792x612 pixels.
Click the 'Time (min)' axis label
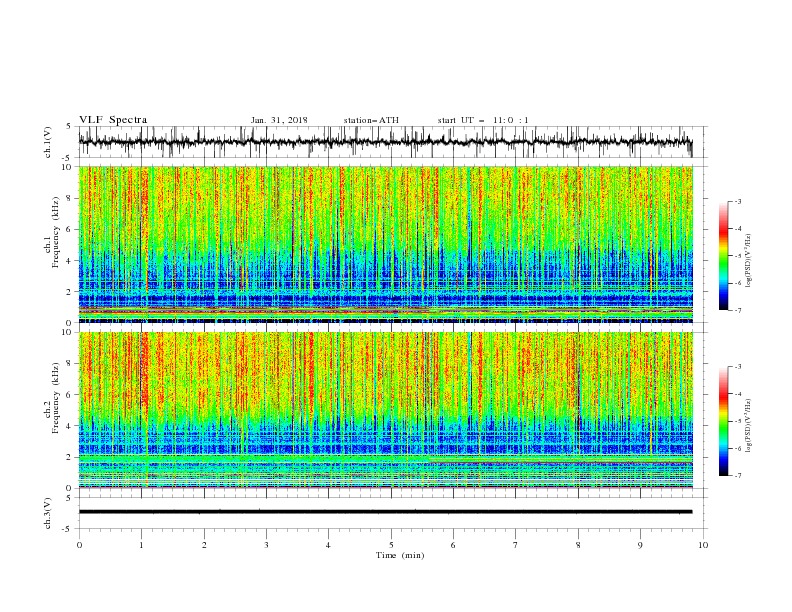click(400, 555)
